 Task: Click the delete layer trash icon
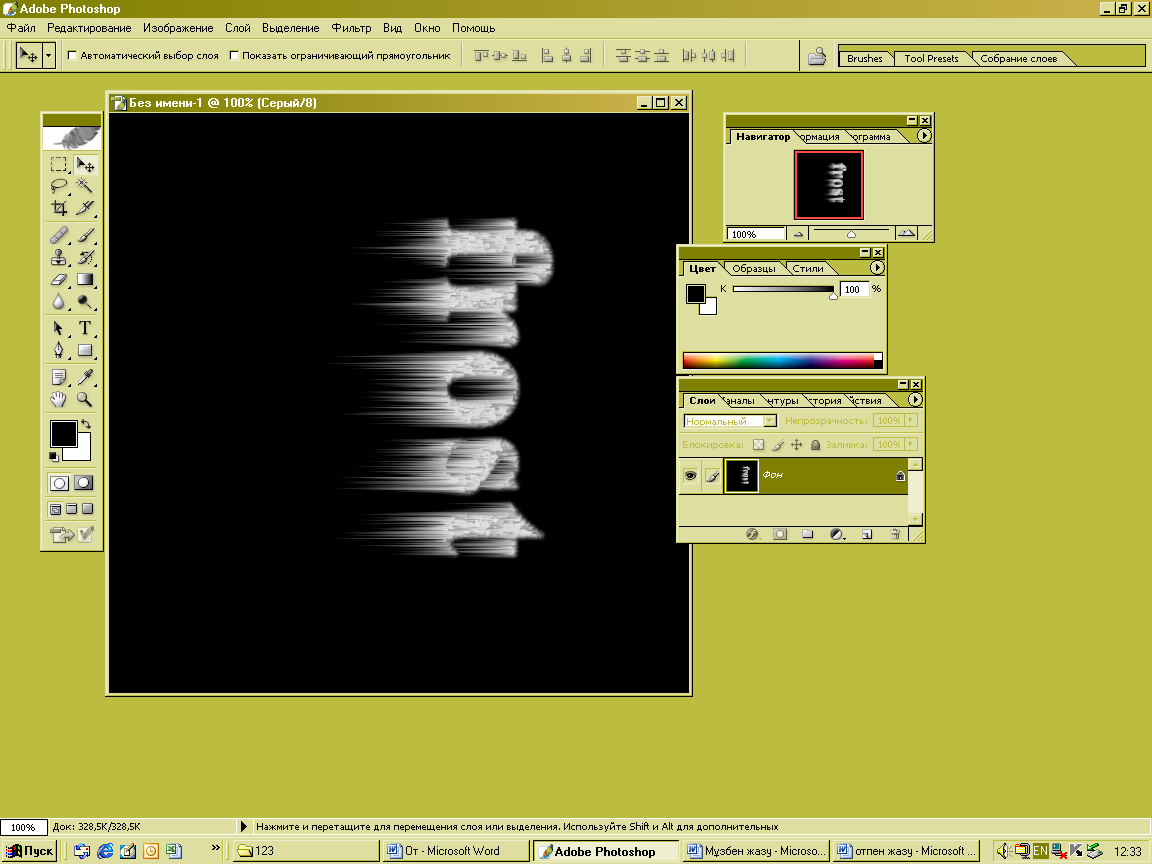(895, 534)
